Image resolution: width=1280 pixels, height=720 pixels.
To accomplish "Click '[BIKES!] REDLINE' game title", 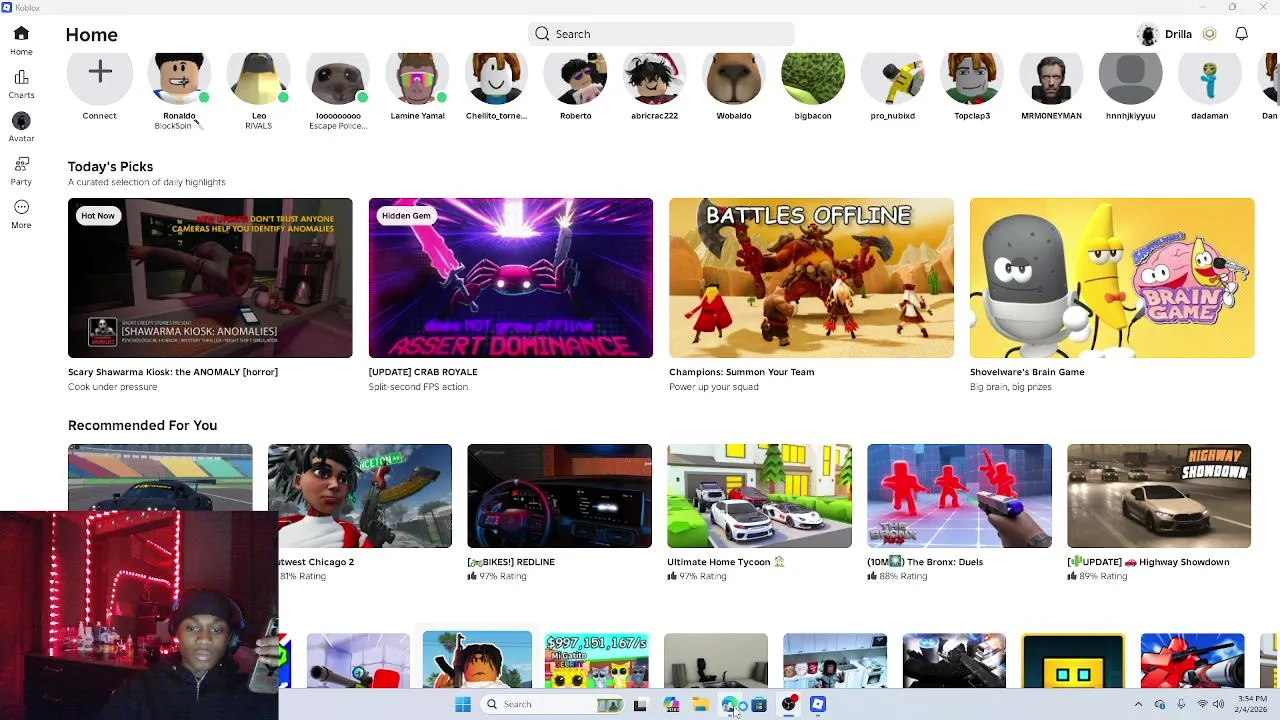I will [x=511, y=562].
